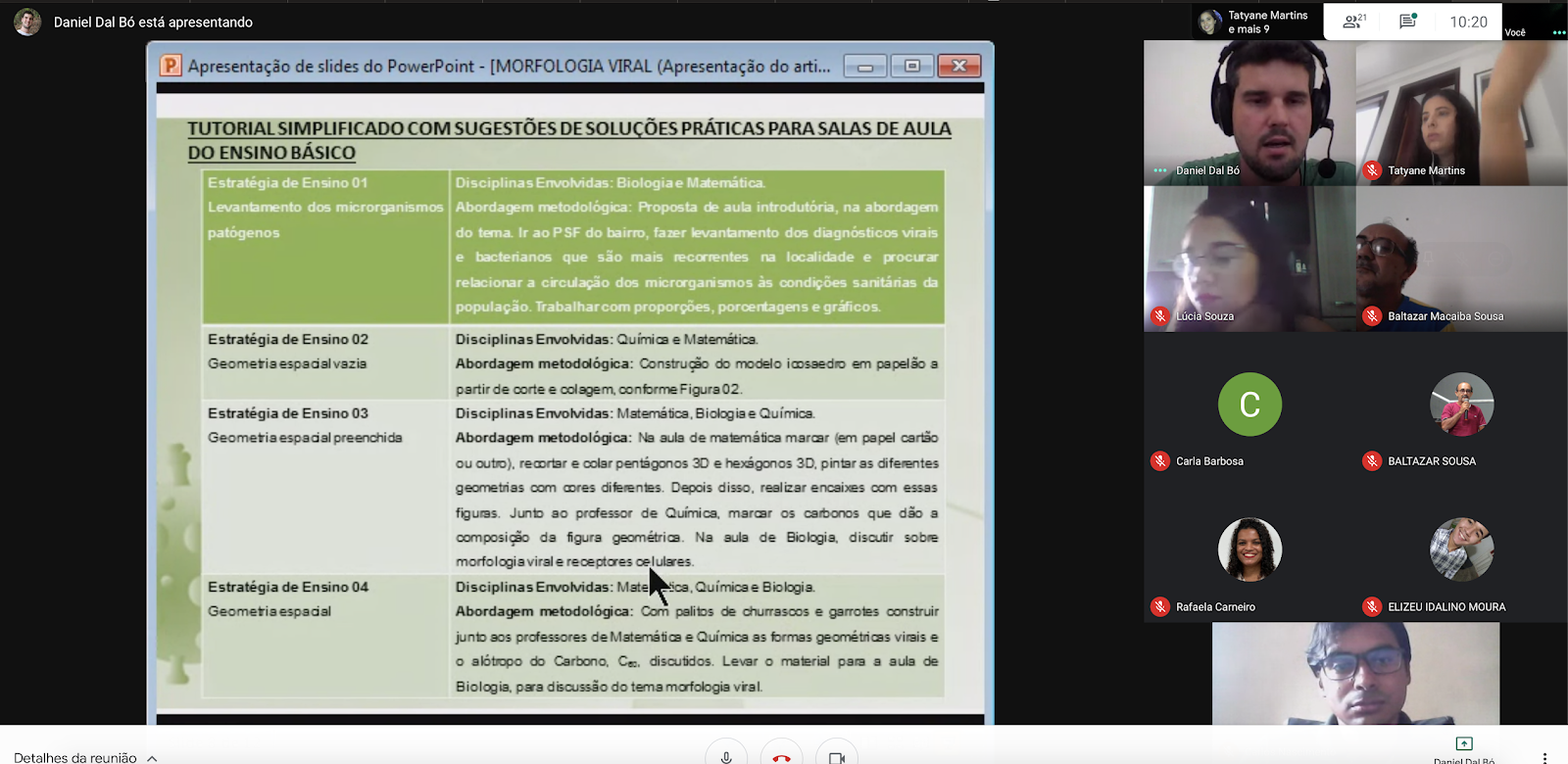Screen dimensions: 1568x764
Task: Click muted mic icon beside BALTAZAR SOUSA
Action: point(1372,460)
